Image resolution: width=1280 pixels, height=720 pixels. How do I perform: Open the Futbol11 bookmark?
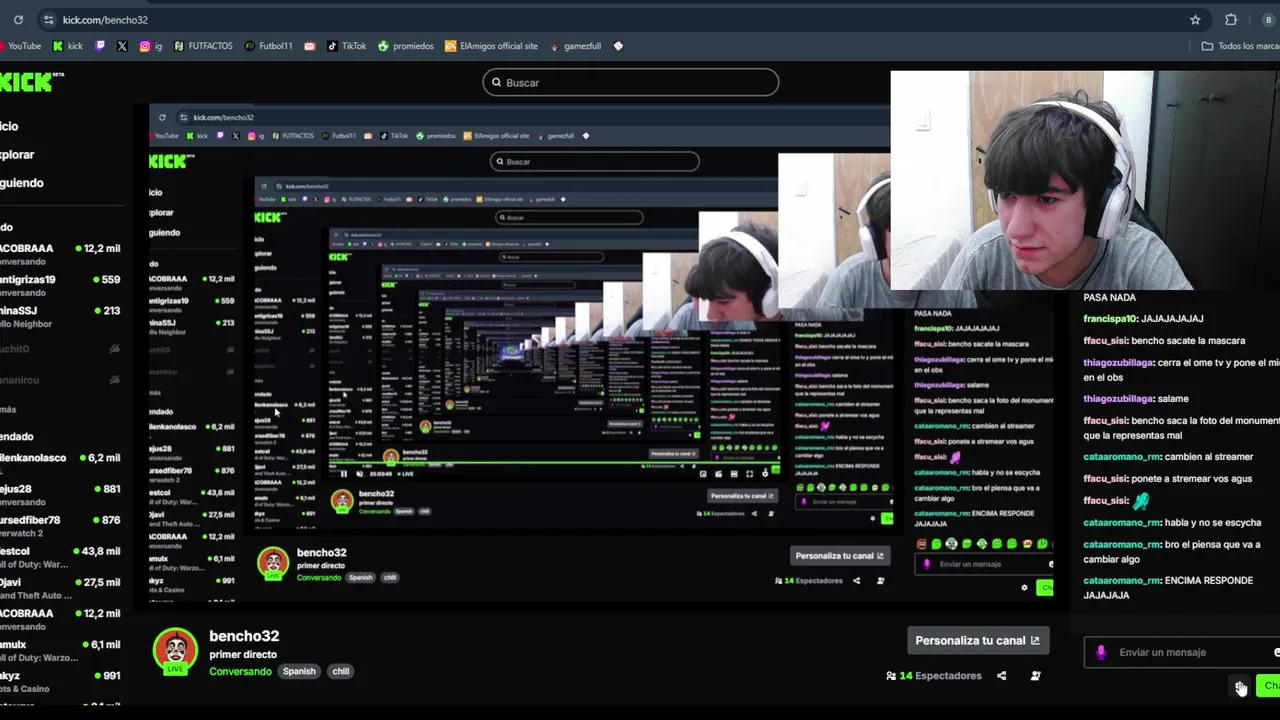coord(269,46)
